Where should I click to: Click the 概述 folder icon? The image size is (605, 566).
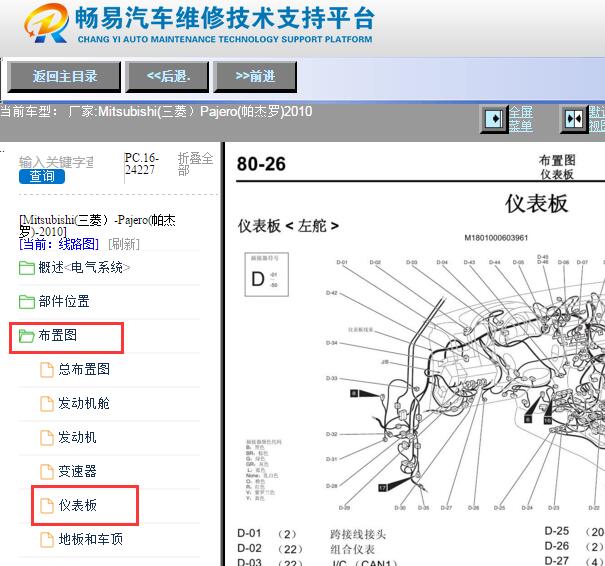click(27, 268)
